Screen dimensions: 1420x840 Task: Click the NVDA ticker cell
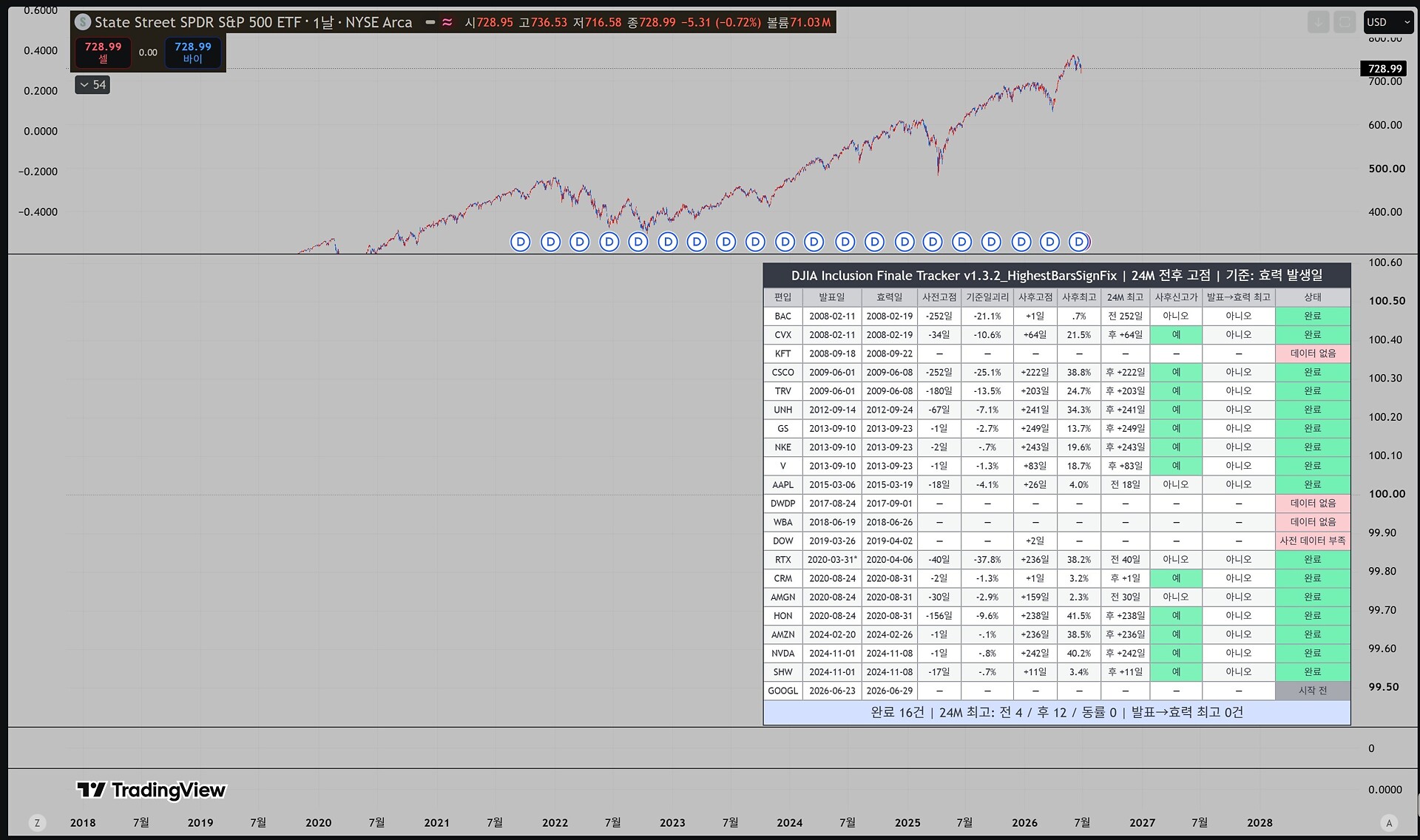click(782, 653)
